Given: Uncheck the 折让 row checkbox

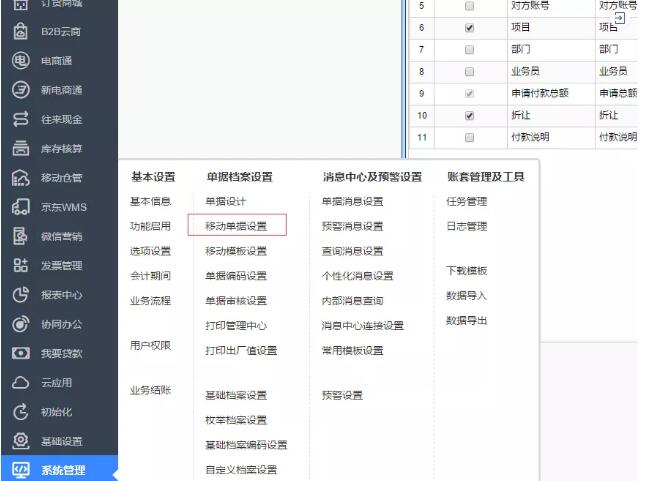Looking at the screenshot, I should point(469,116).
